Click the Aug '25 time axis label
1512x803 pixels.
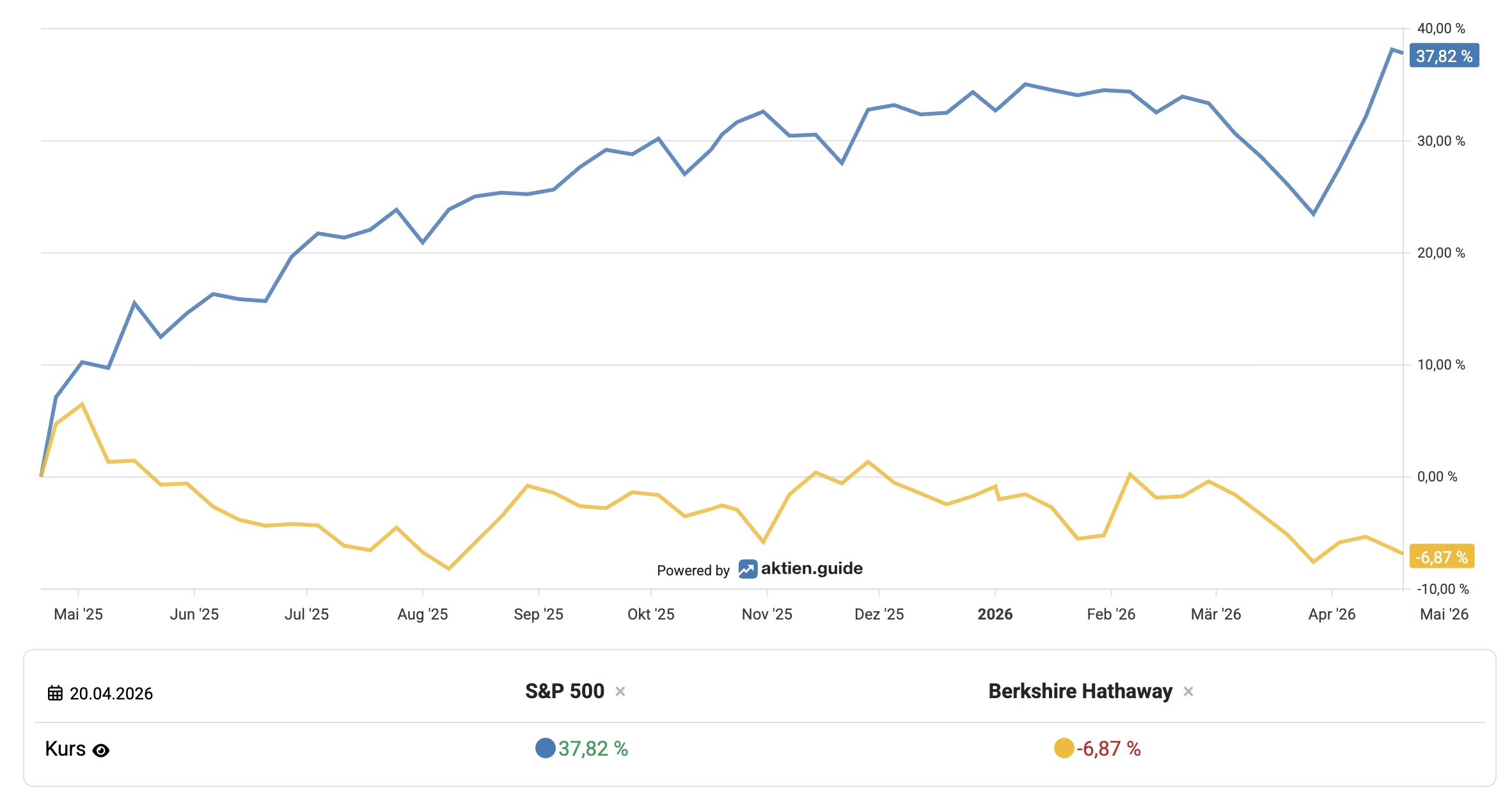[x=422, y=614]
